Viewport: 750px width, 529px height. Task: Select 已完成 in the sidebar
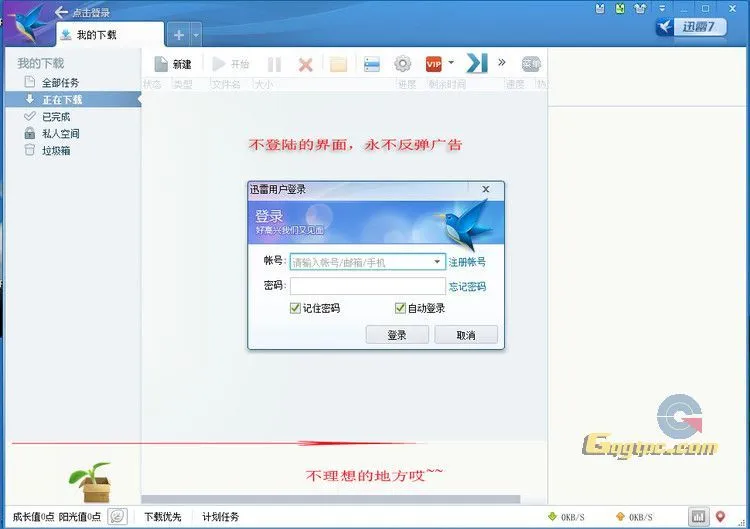[x=47, y=116]
